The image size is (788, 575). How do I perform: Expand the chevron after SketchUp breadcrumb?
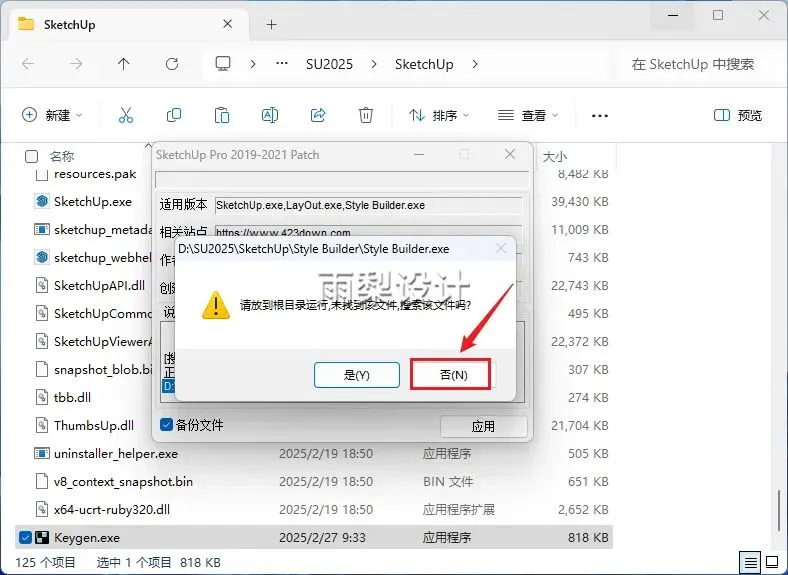point(475,64)
